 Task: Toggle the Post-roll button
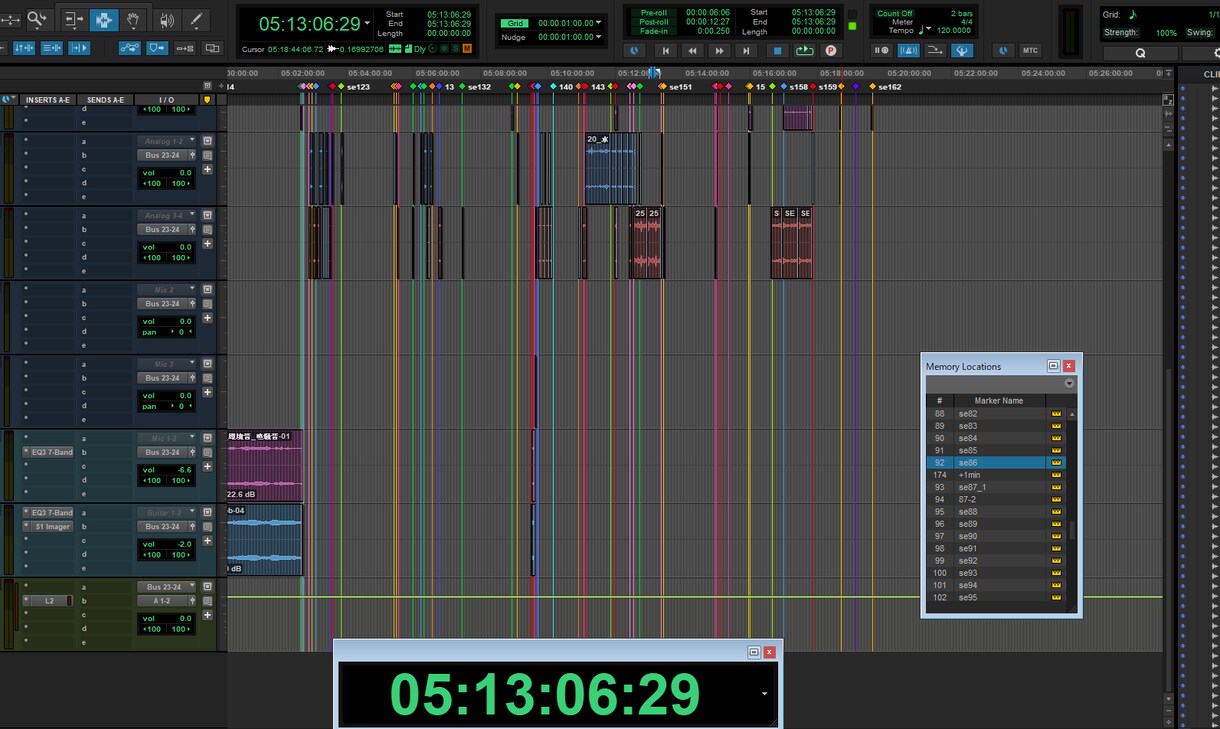(653, 21)
